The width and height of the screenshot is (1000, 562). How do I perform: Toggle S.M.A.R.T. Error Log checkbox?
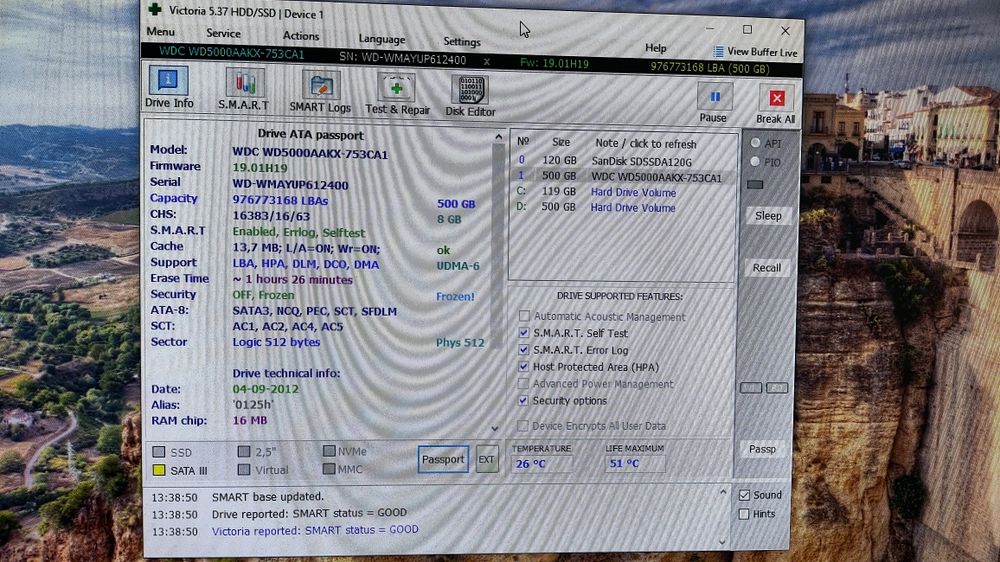pyautogui.click(x=524, y=350)
